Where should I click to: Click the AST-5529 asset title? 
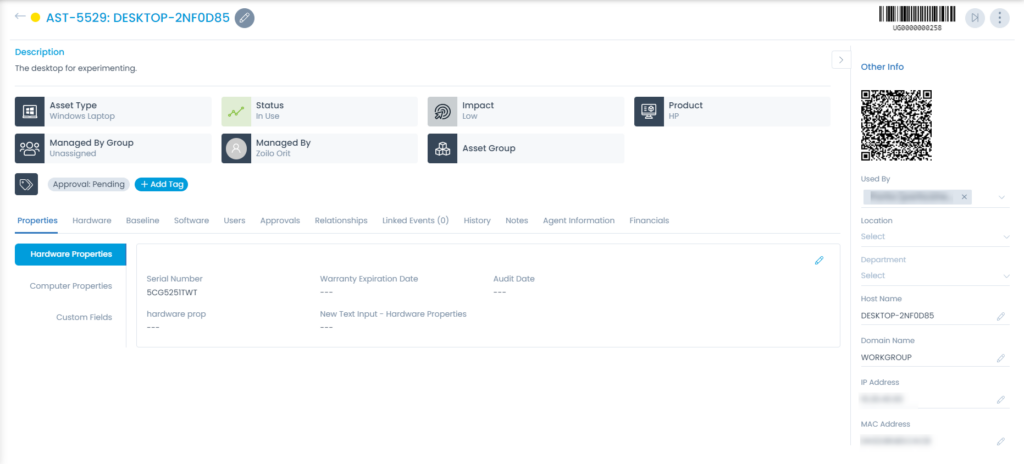coord(138,18)
